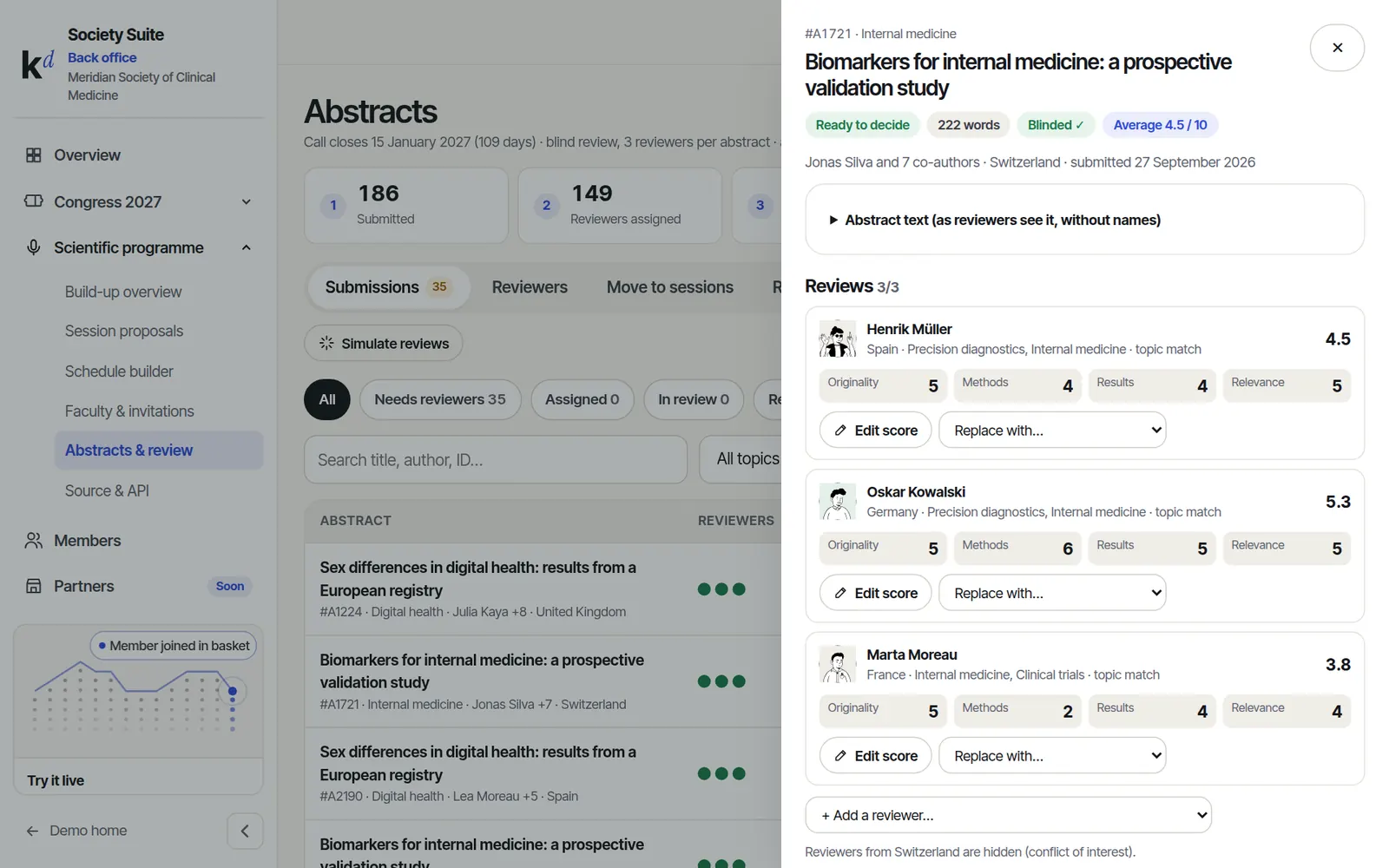This screenshot has height=868, width=1389.
Task: Close the abstract detail panel
Action: pos(1337,48)
